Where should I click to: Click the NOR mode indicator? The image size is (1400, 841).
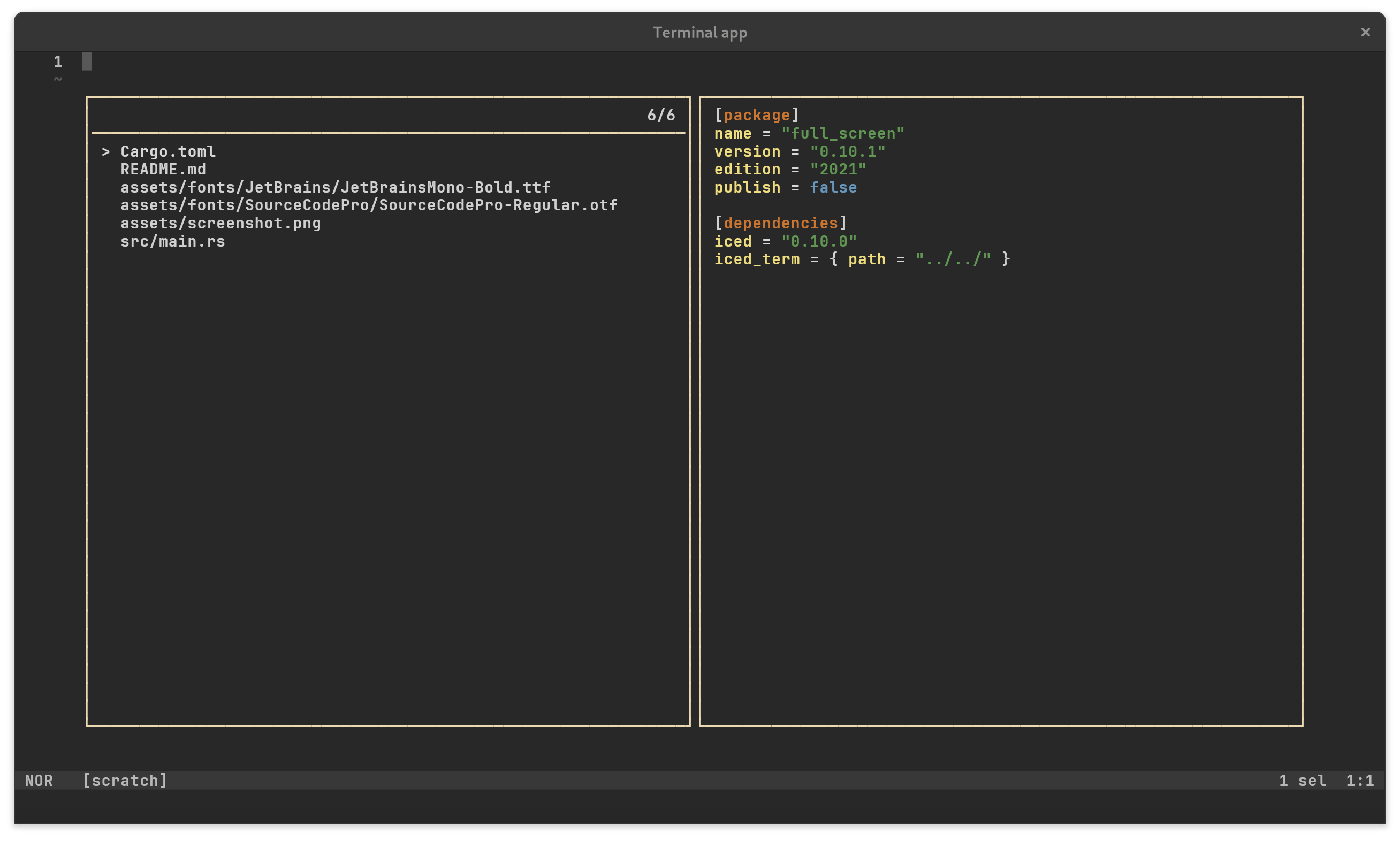[x=39, y=781]
